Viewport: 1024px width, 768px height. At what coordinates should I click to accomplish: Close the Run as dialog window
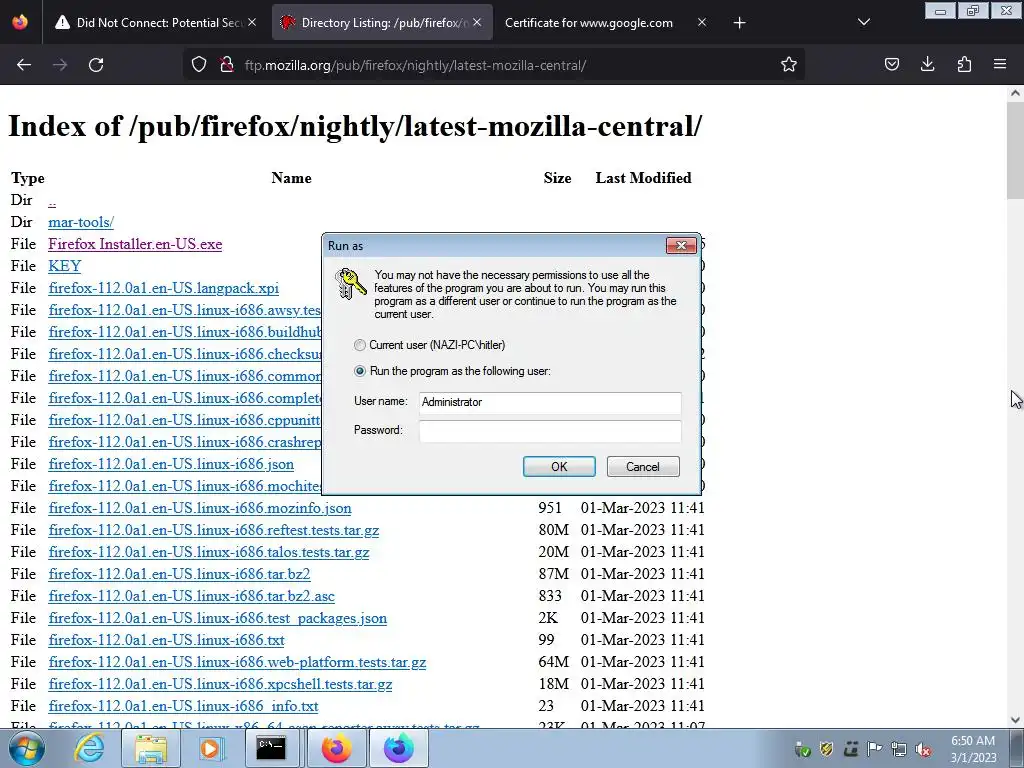click(681, 246)
